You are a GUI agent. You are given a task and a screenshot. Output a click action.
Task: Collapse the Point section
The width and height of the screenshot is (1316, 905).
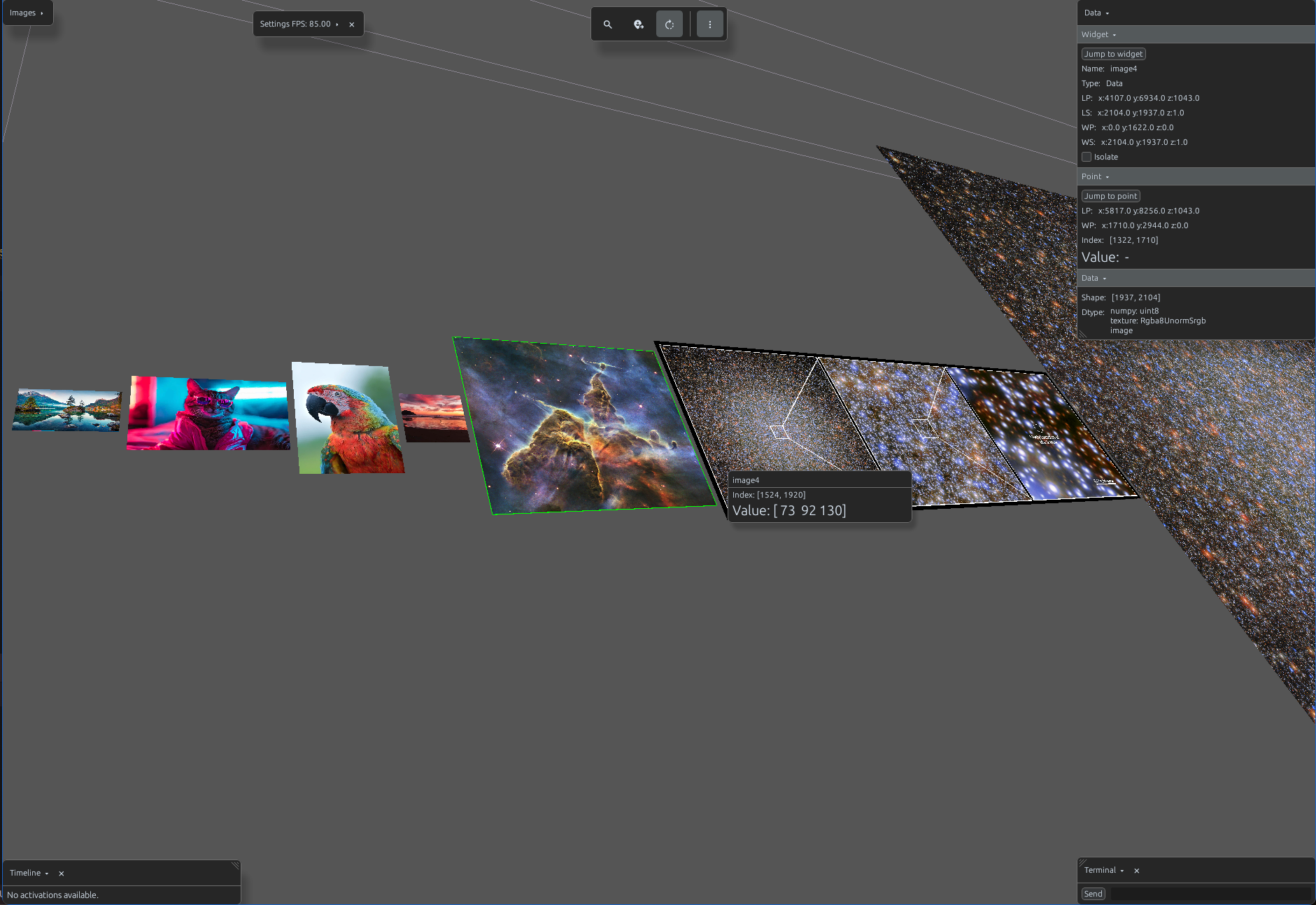(1095, 176)
